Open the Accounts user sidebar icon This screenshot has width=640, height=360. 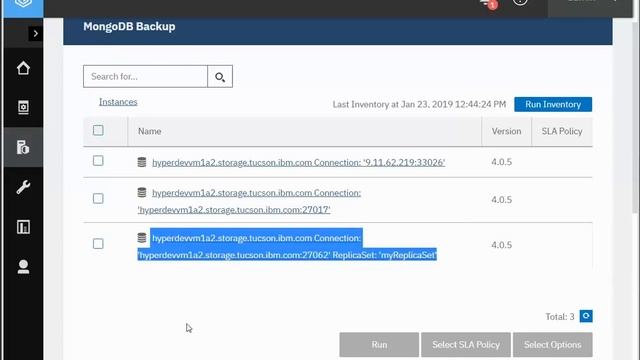[23, 267]
